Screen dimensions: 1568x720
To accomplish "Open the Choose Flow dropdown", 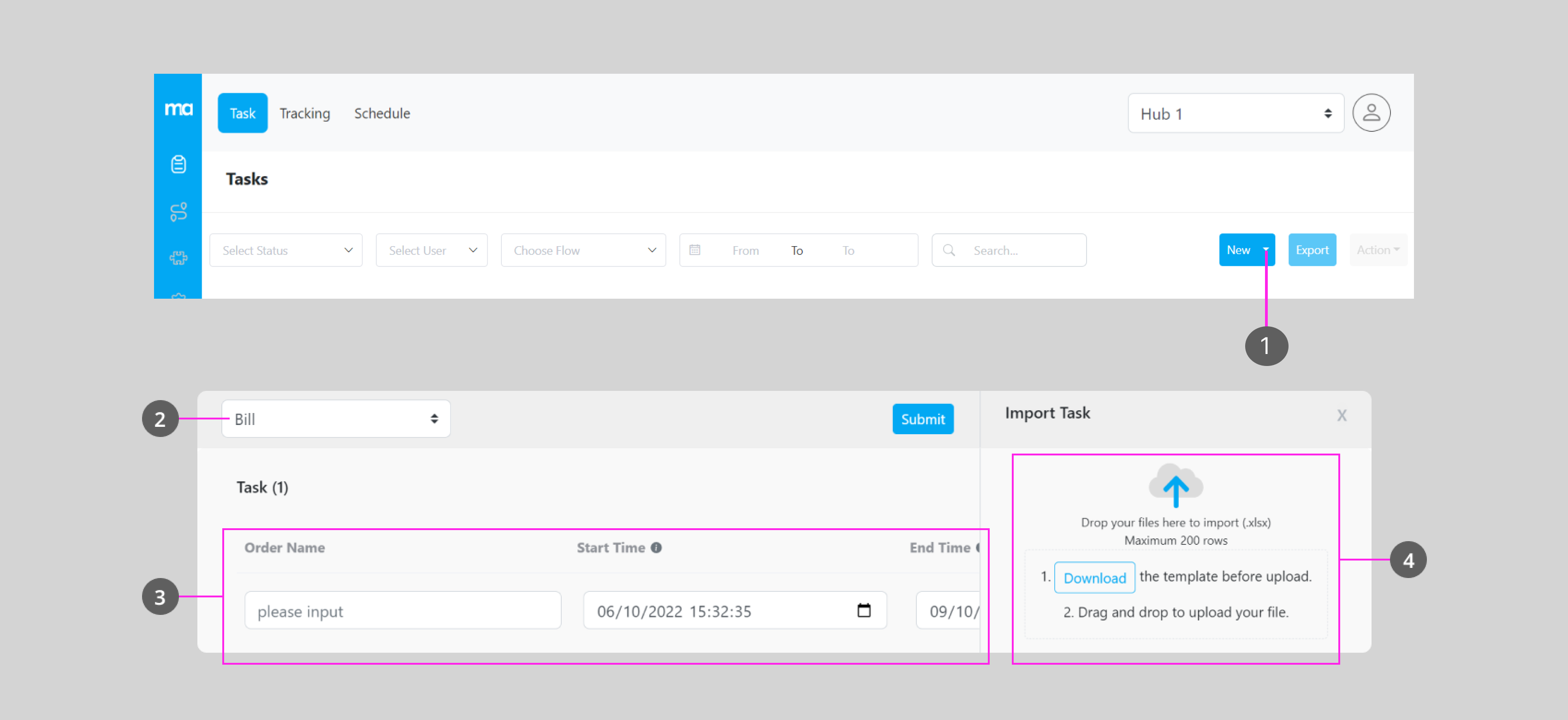I will click(583, 250).
